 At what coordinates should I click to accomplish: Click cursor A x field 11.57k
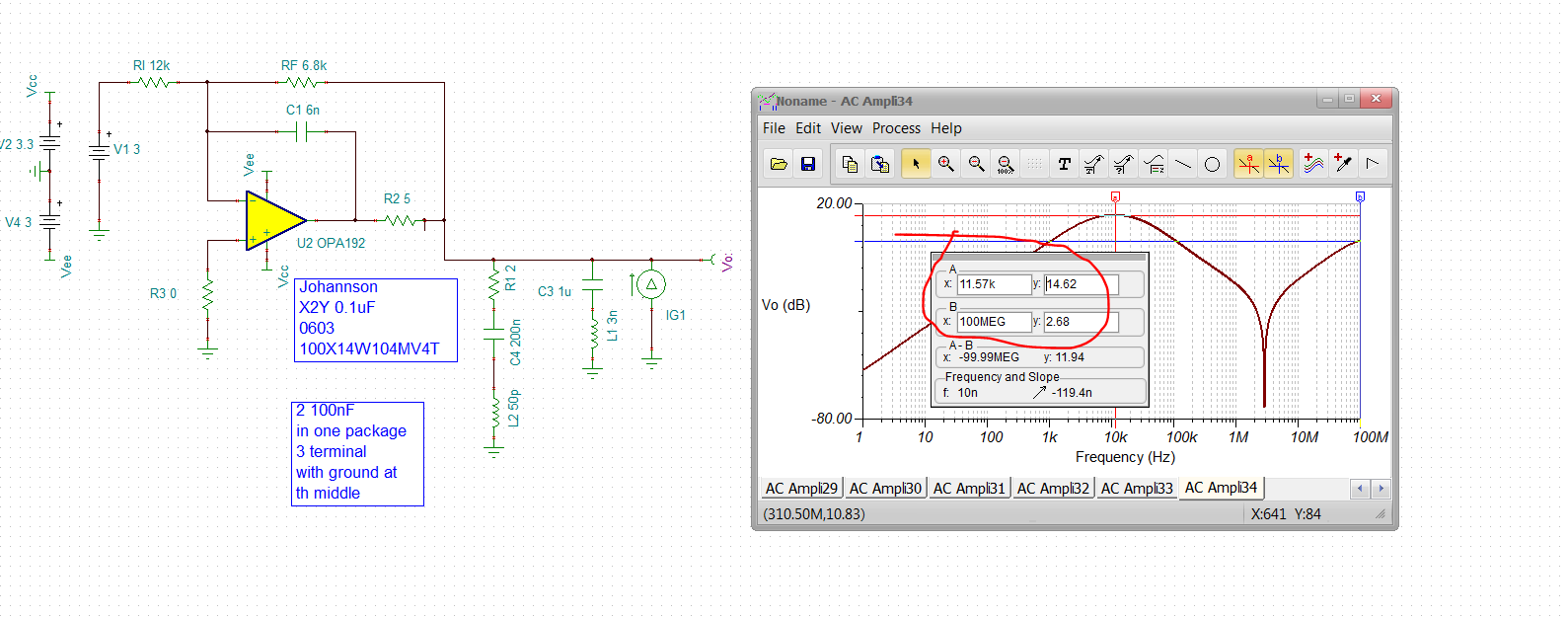994,284
